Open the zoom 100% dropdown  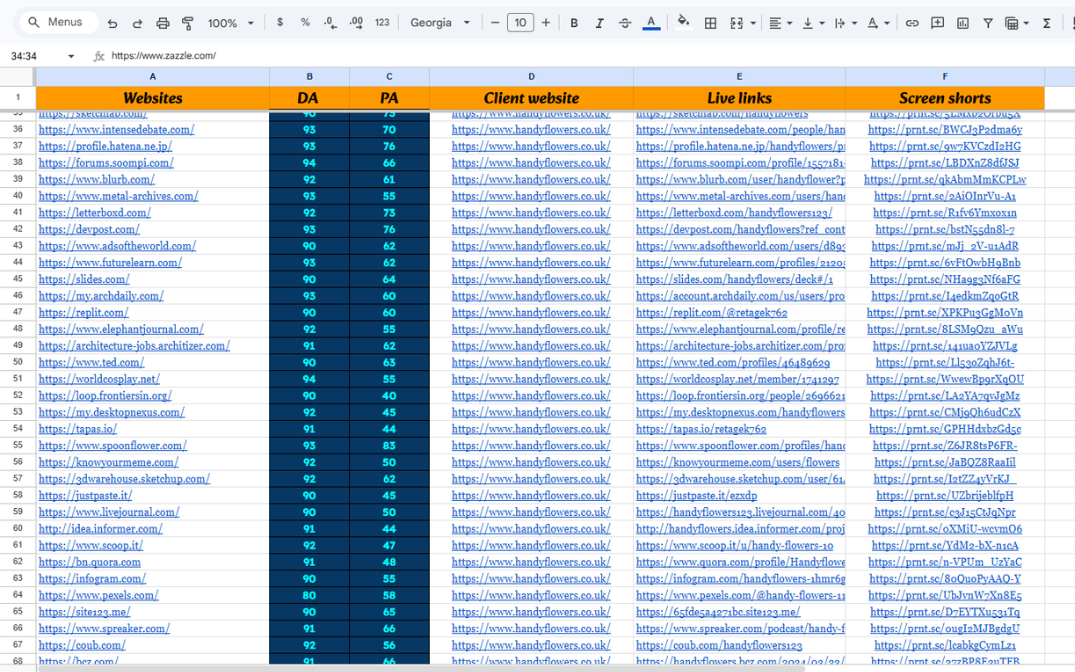click(x=230, y=23)
